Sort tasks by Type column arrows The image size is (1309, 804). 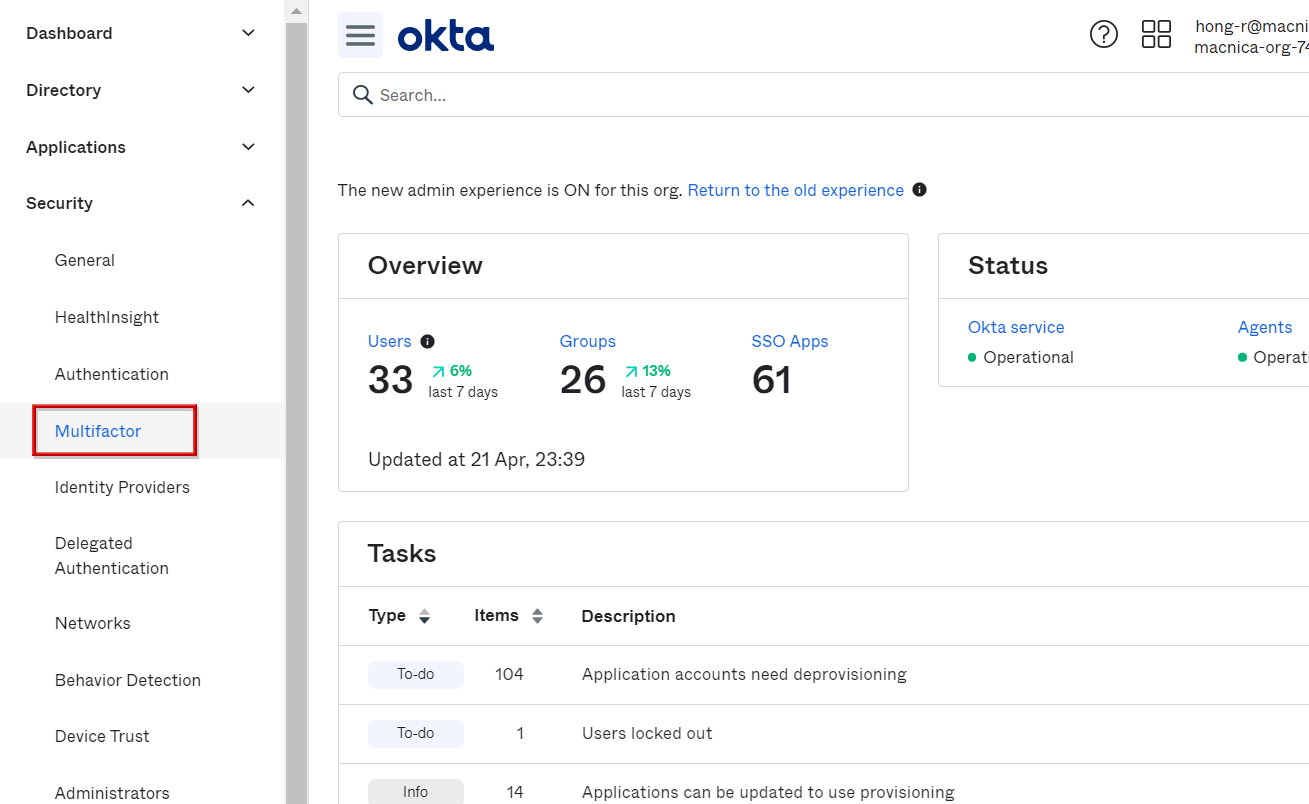pos(424,617)
